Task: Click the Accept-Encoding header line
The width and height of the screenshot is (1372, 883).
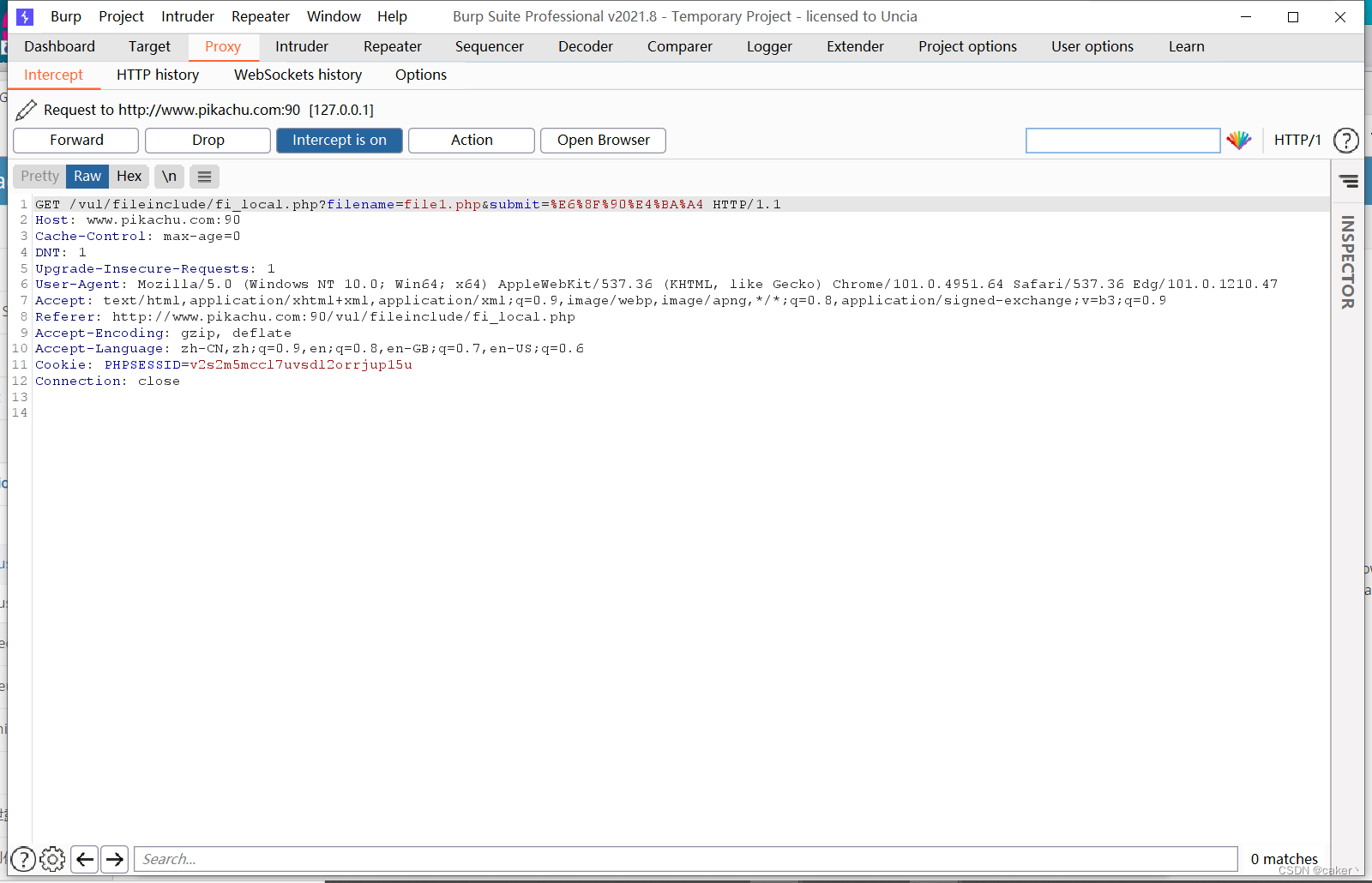Action: 163,333
